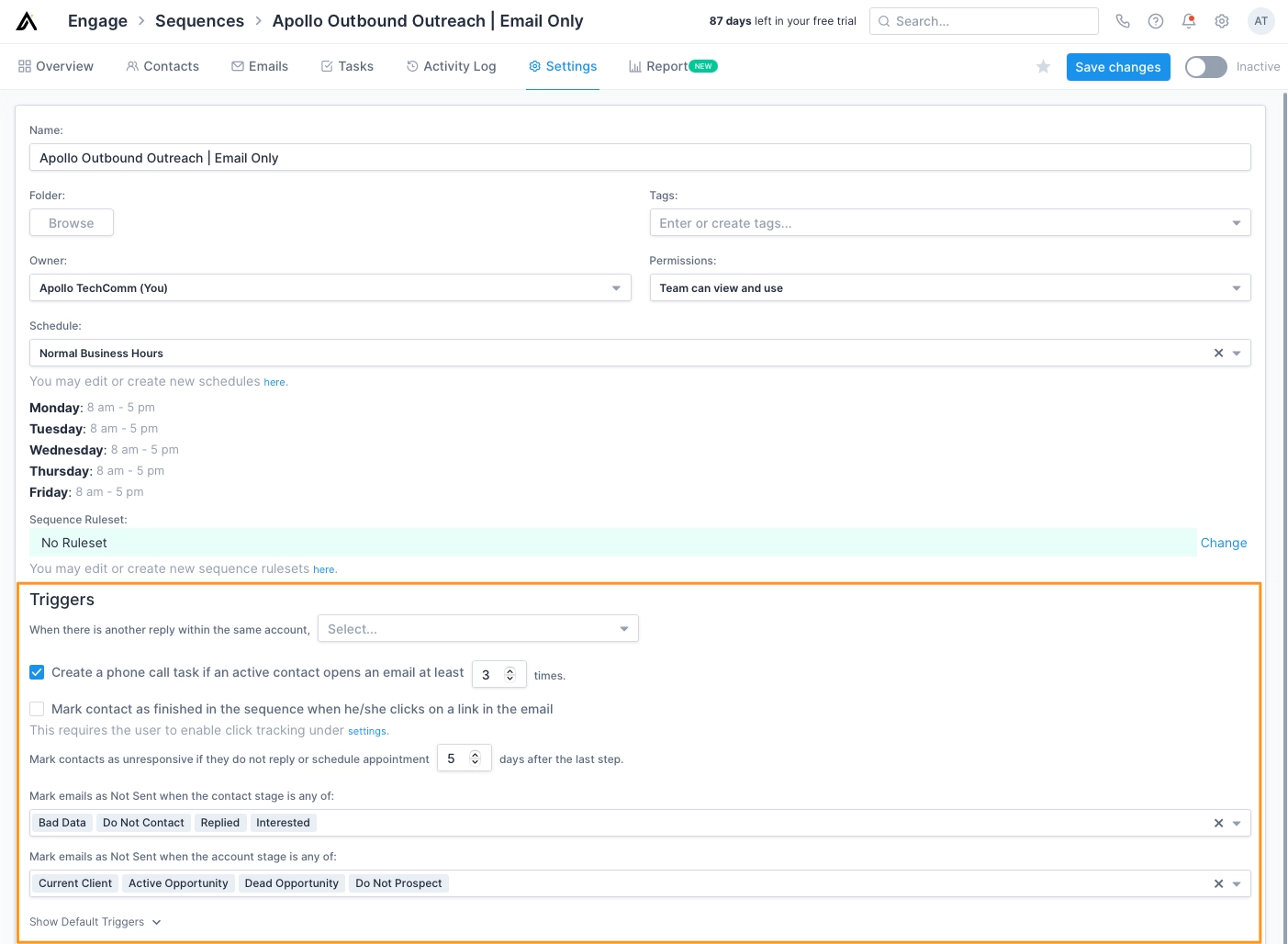View notifications bell icon
The height and width of the screenshot is (944, 1288).
coord(1189,21)
